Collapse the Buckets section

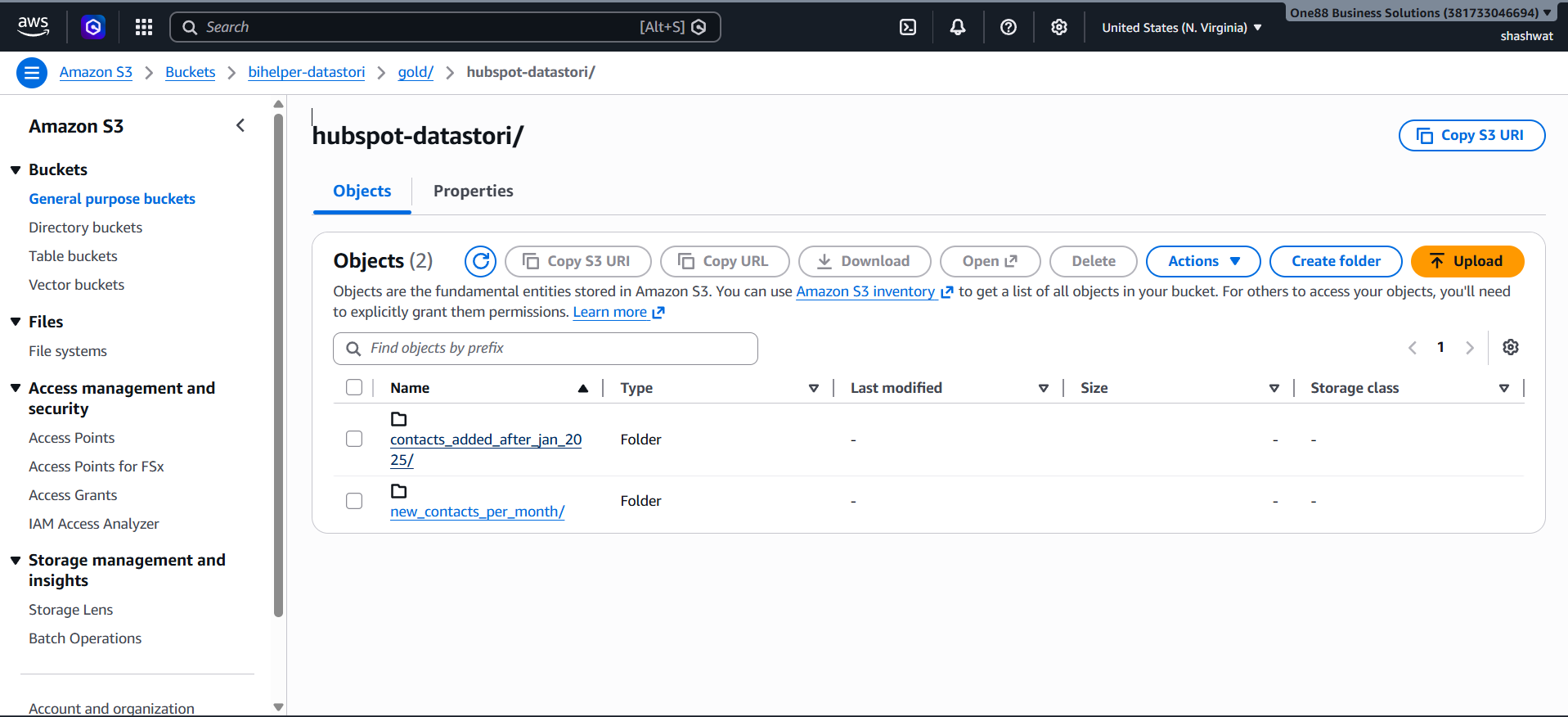click(16, 169)
